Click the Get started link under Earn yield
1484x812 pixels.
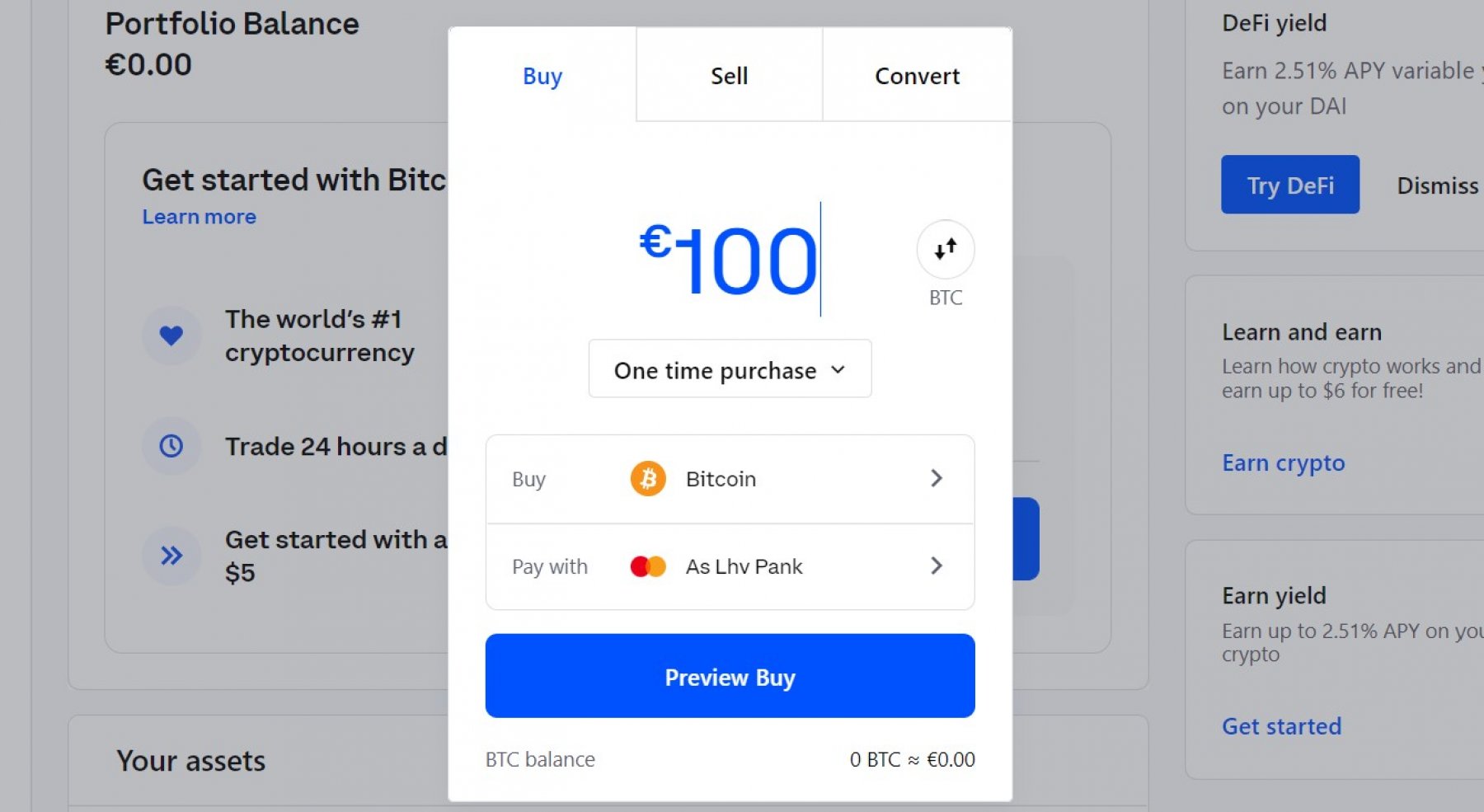click(1281, 726)
